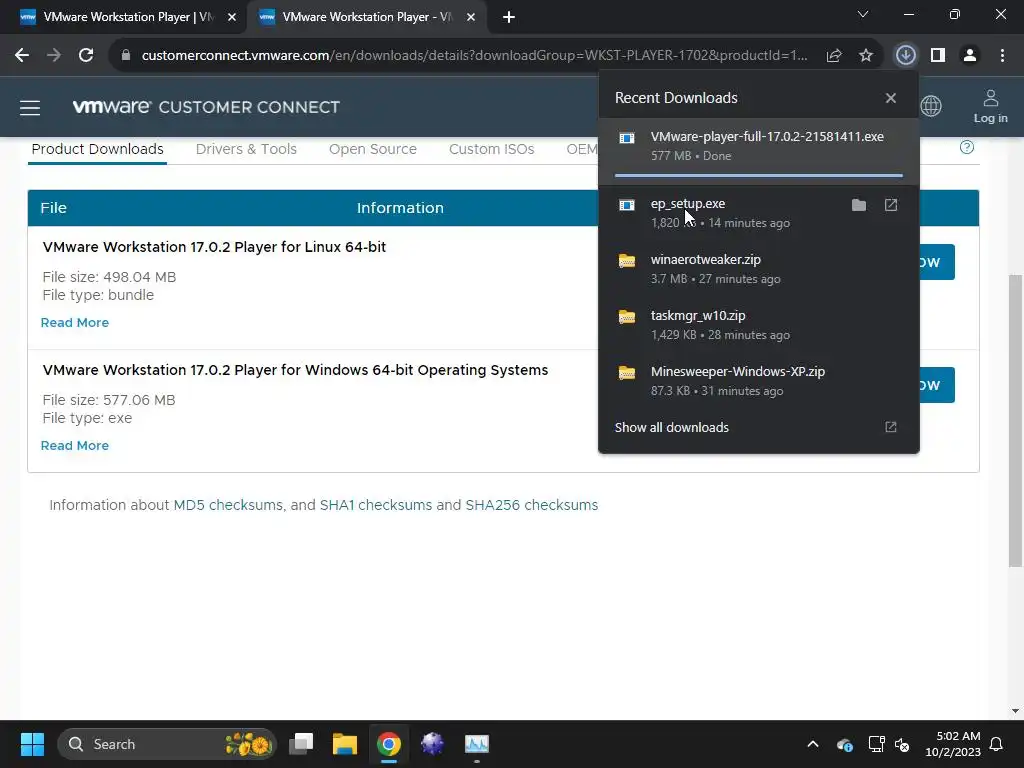Screen dimensions: 1024x768
Task: Open the Chrome profile avatar icon
Action: pyautogui.click(x=970, y=55)
